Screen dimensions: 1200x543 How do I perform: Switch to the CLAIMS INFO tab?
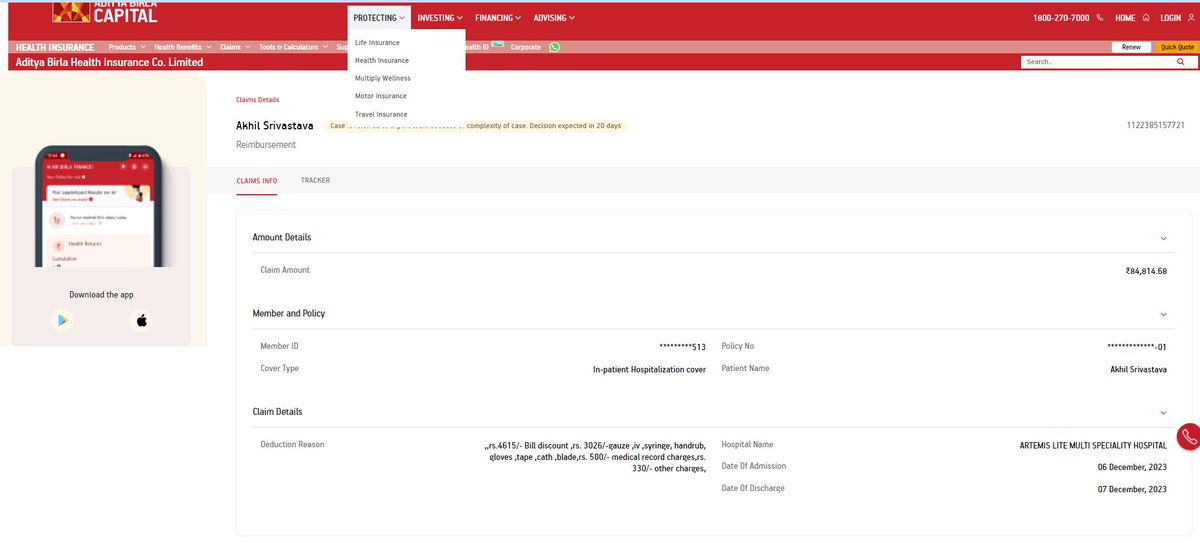[256, 181]
